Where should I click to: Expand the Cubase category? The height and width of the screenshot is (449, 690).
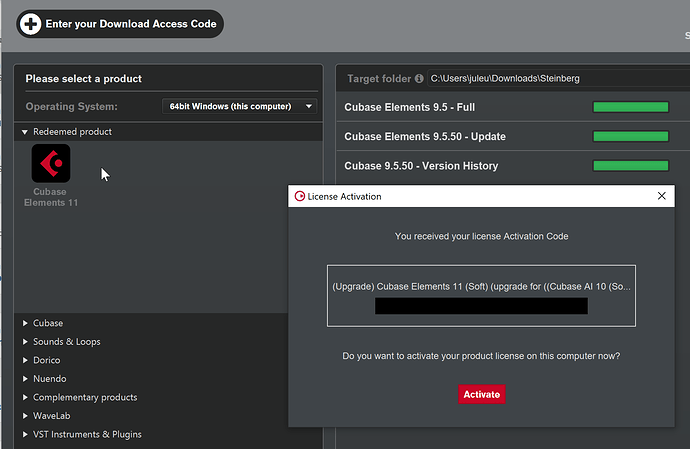pyautogui.click(x=25, y=323)
